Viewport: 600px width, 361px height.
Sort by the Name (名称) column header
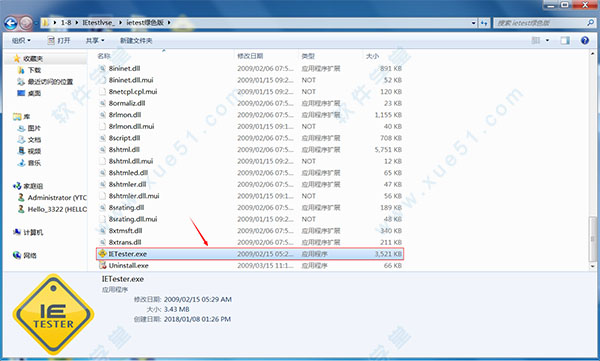point(104,56)
